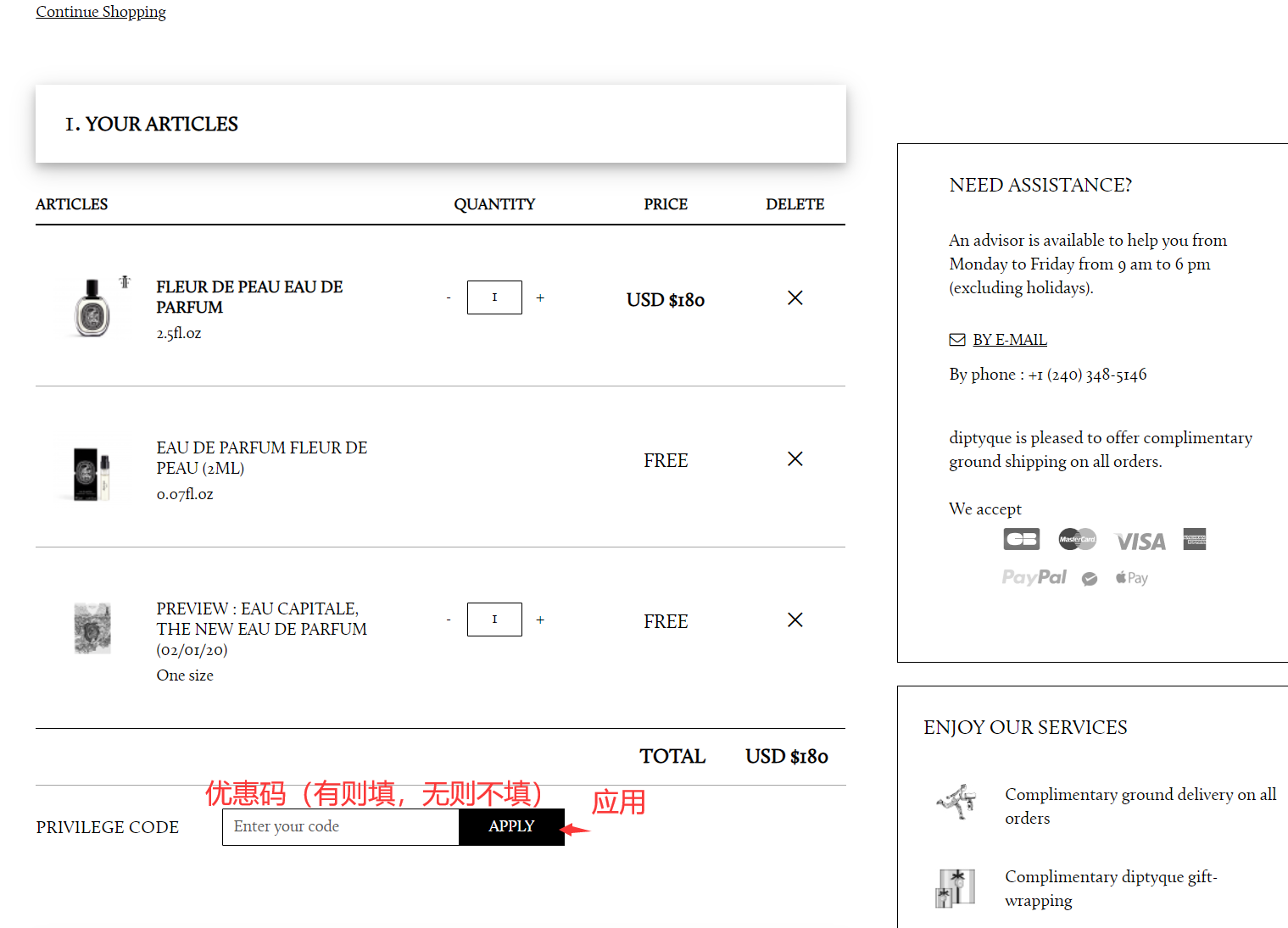Decrease quantity of Eau Capitale preview
Image resolution: width=1288 pixels, height=928 pixels.
[449, 620]
